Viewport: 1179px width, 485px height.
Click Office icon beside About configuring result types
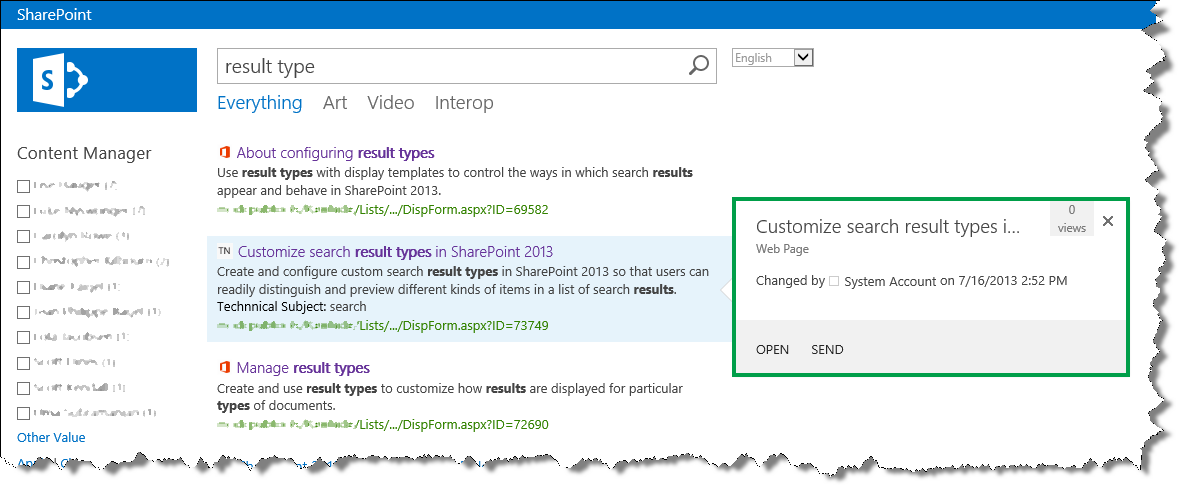point(223,153)
